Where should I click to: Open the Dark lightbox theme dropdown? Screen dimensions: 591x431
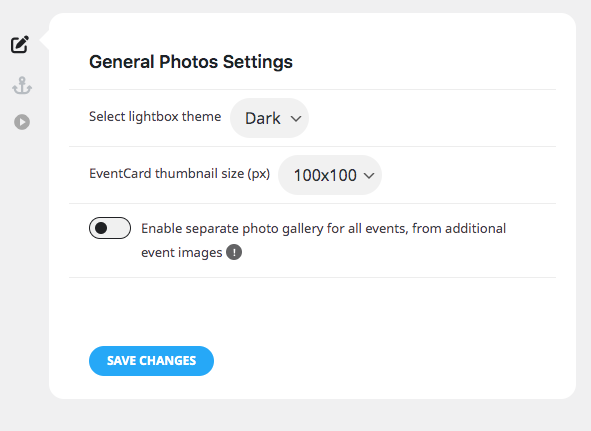click(269, 118)
